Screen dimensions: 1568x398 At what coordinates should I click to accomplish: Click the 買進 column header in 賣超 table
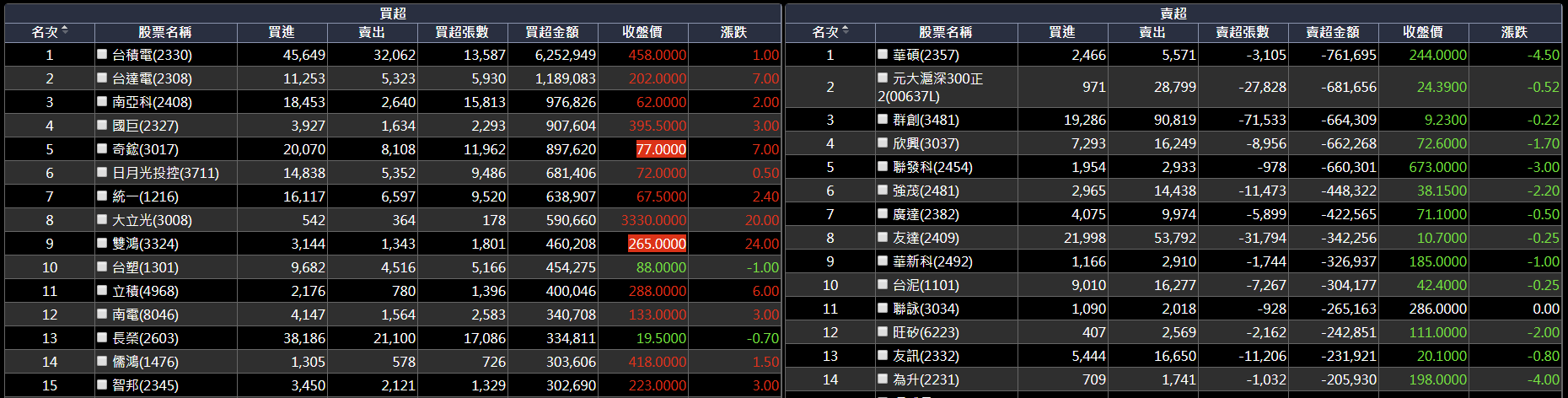[1062, 32]
